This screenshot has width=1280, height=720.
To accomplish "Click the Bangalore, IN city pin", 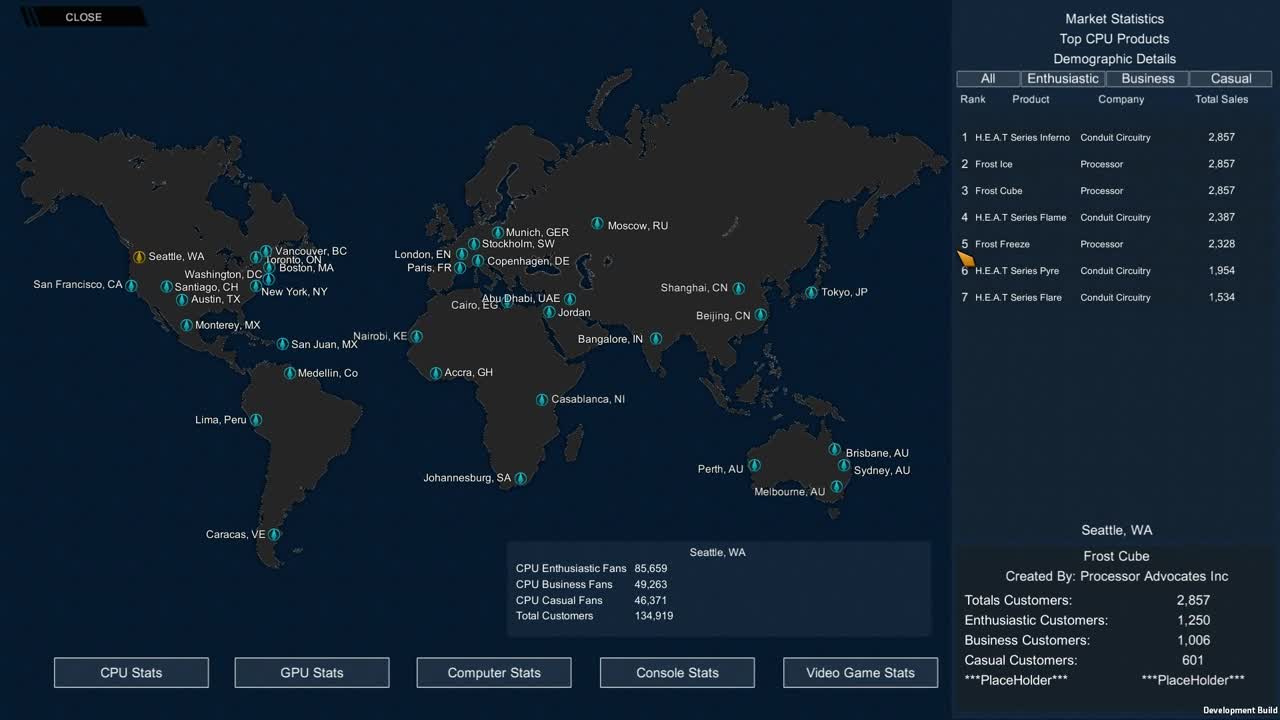I will point(655,339).
